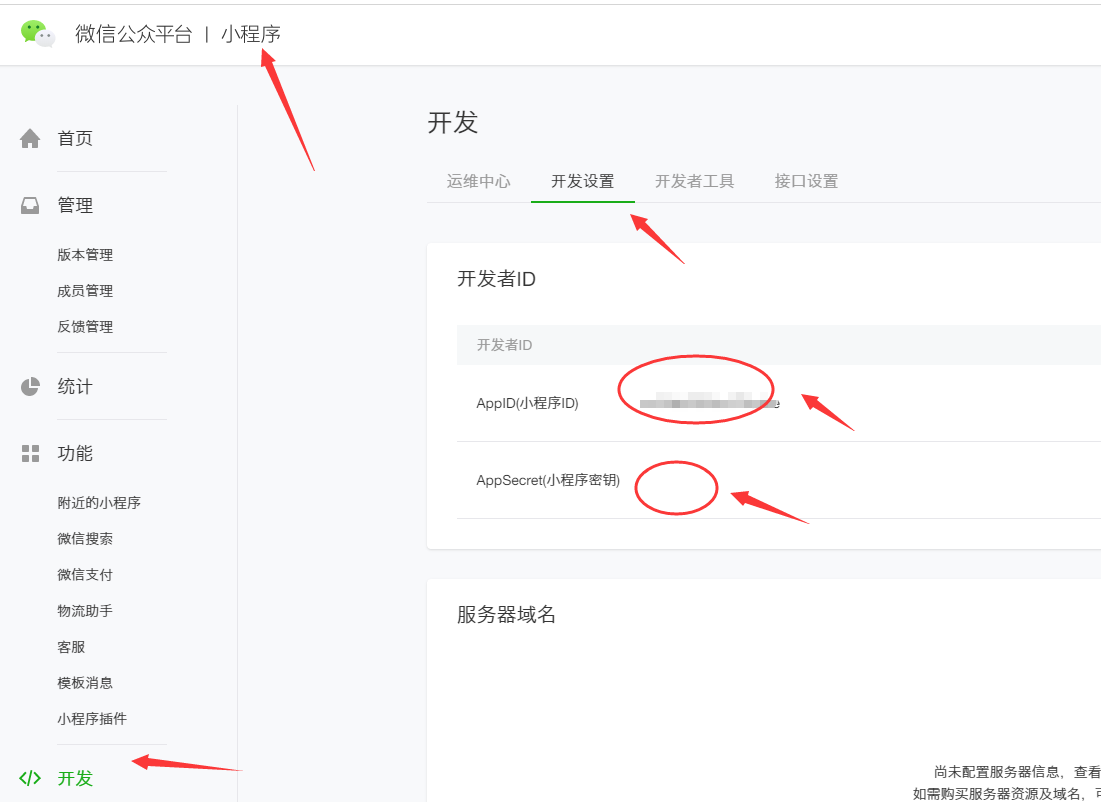Open the 管理 sidebar section

pos(75,205)
